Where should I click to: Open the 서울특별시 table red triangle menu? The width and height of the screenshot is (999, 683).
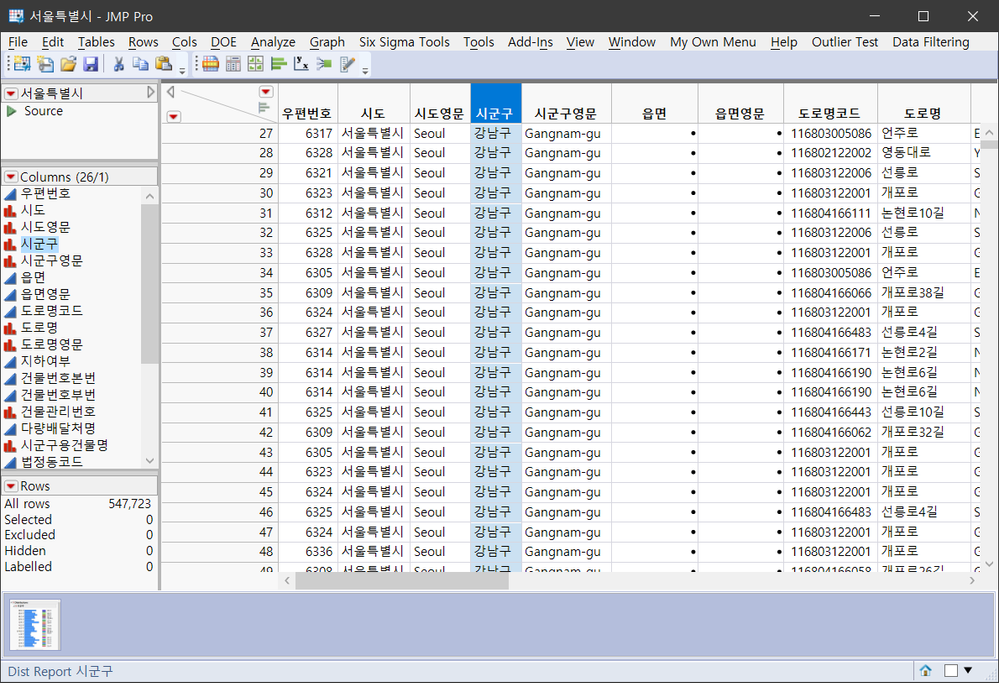[x=11, y=94]
